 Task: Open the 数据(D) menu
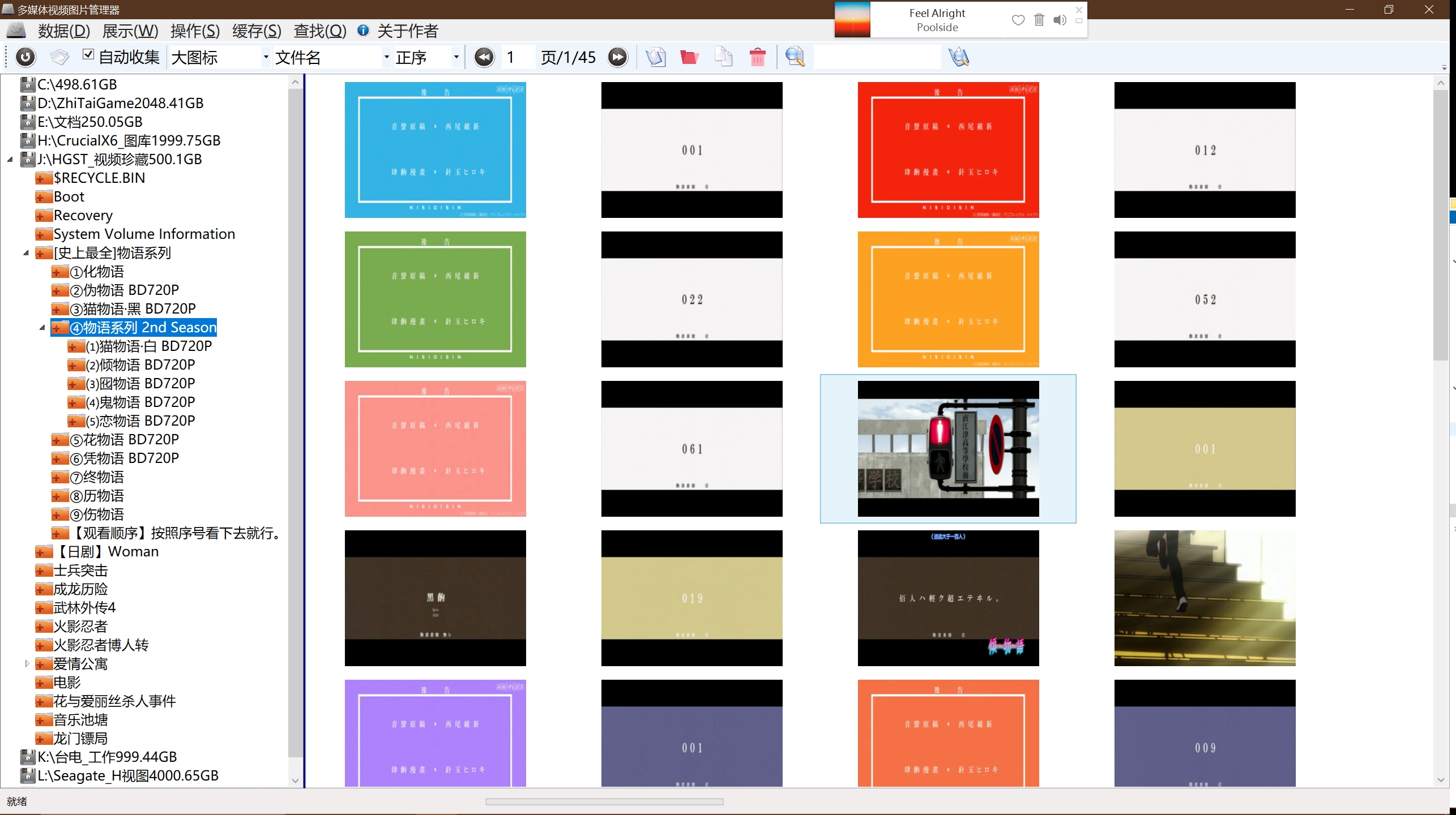coord(64,31)
